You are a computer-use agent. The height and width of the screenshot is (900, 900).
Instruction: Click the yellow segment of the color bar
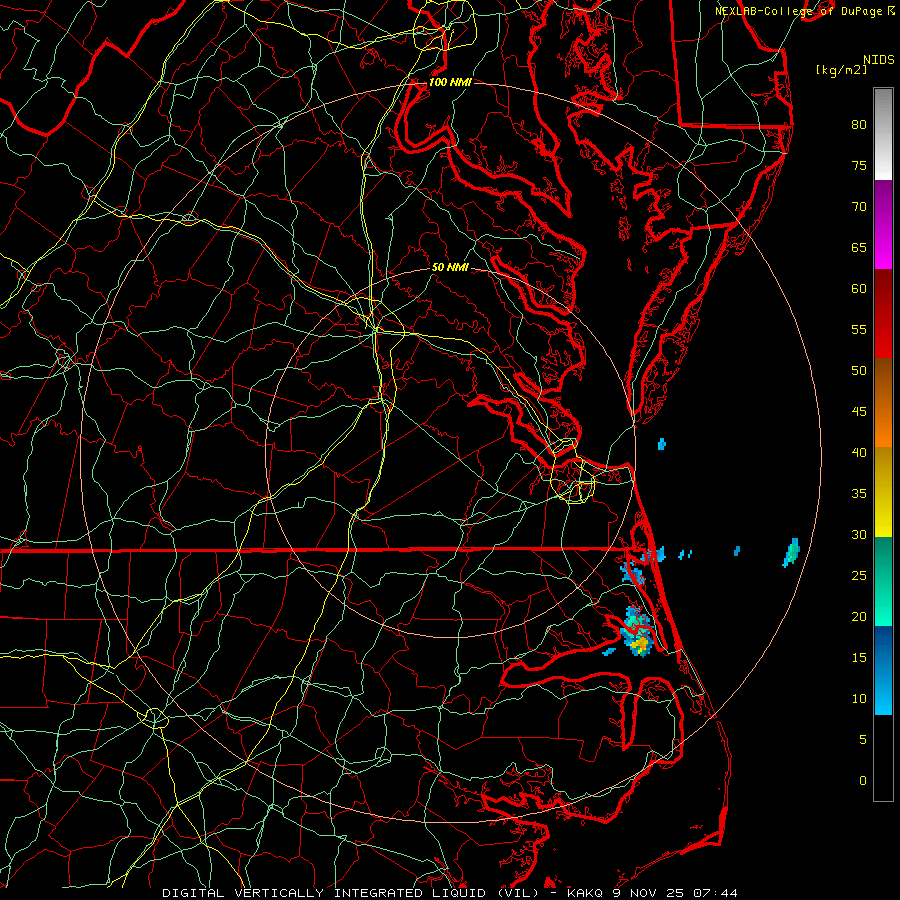click(x=883, y=492)
